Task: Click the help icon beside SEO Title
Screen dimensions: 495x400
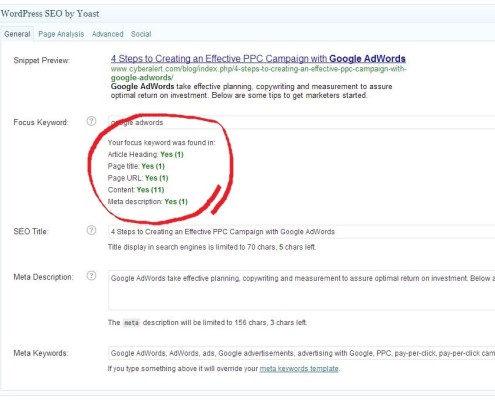Action: 91,230
